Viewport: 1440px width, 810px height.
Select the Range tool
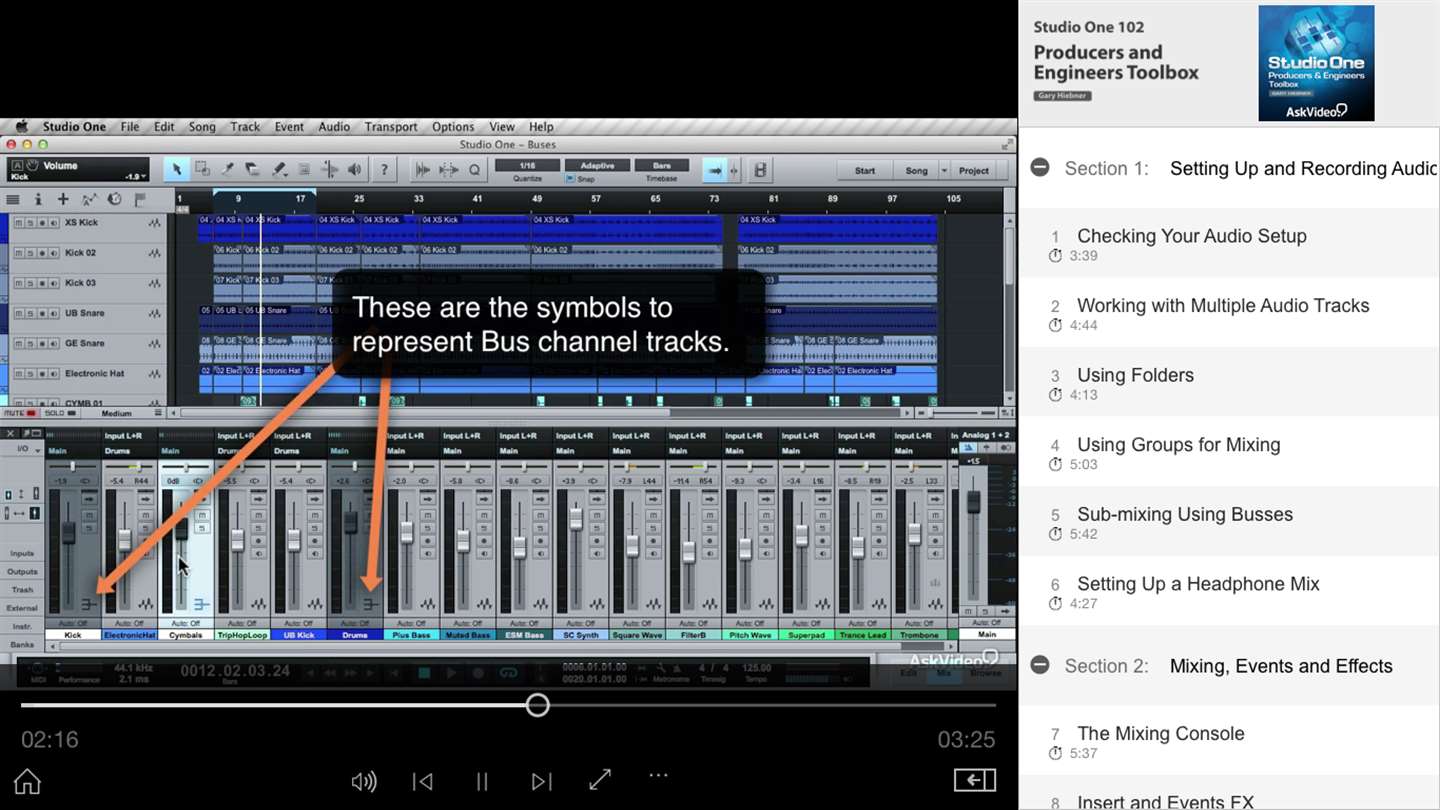202,170
